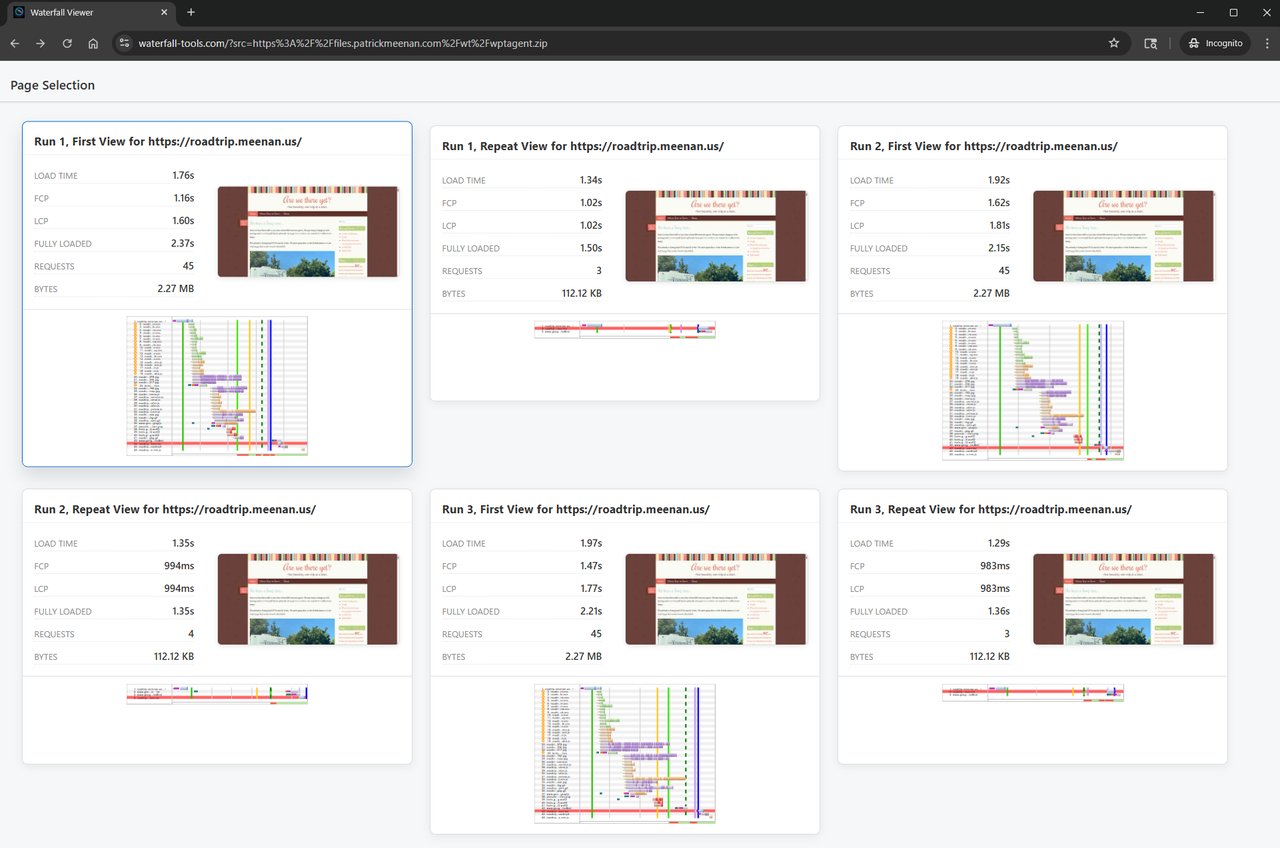Click the Run 3 Repeat View screenshot thumbnail
Image resolution: width=1280 pixels, height=848 pixels.
[x=1123, y=599]
